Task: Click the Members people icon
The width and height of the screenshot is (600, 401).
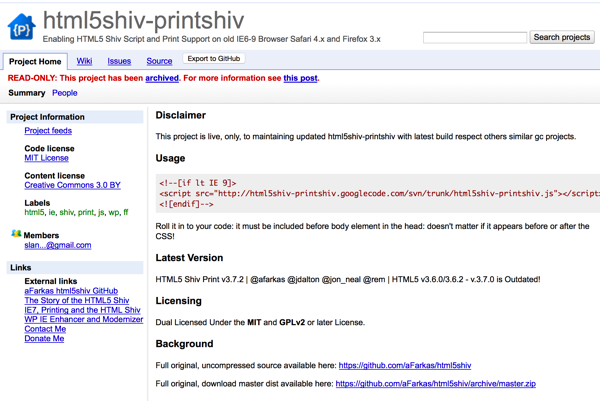Action: [x=16, y=233]
